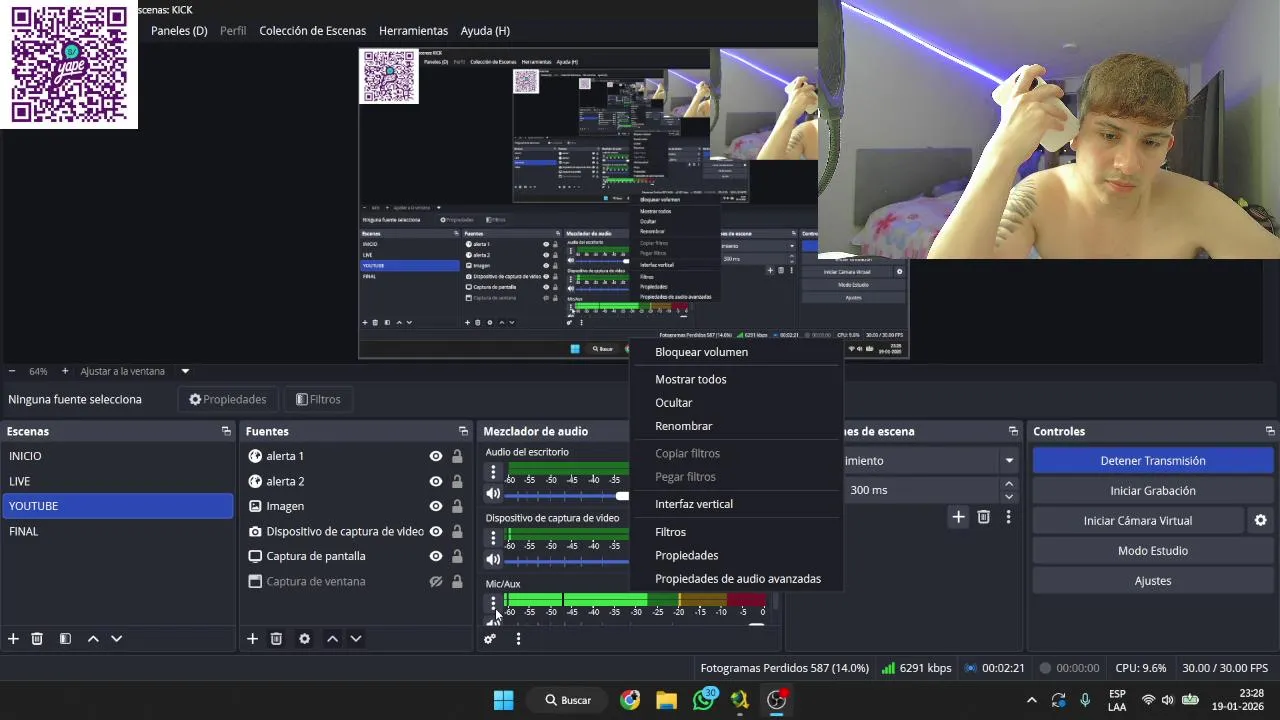
Task: Open Ajustes settings button
Action: [1153, 581]
